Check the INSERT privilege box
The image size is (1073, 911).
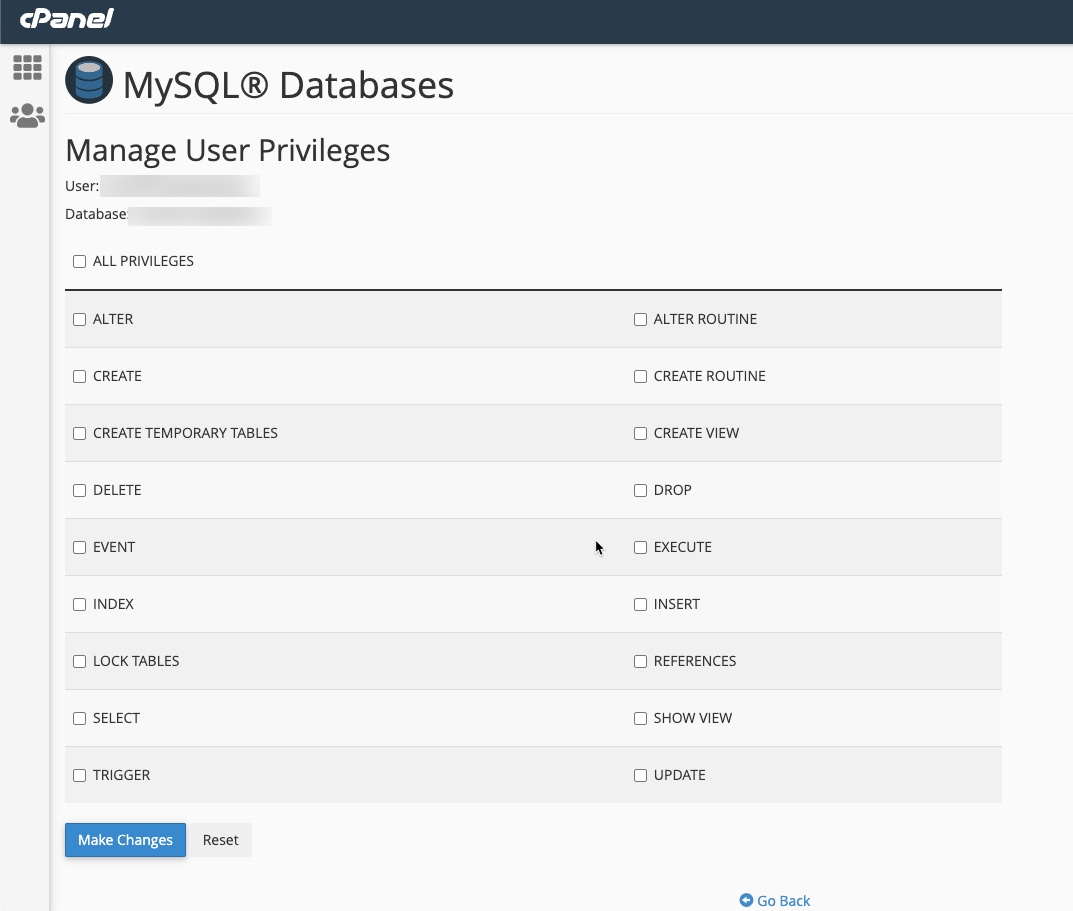[x=640, y=605]
